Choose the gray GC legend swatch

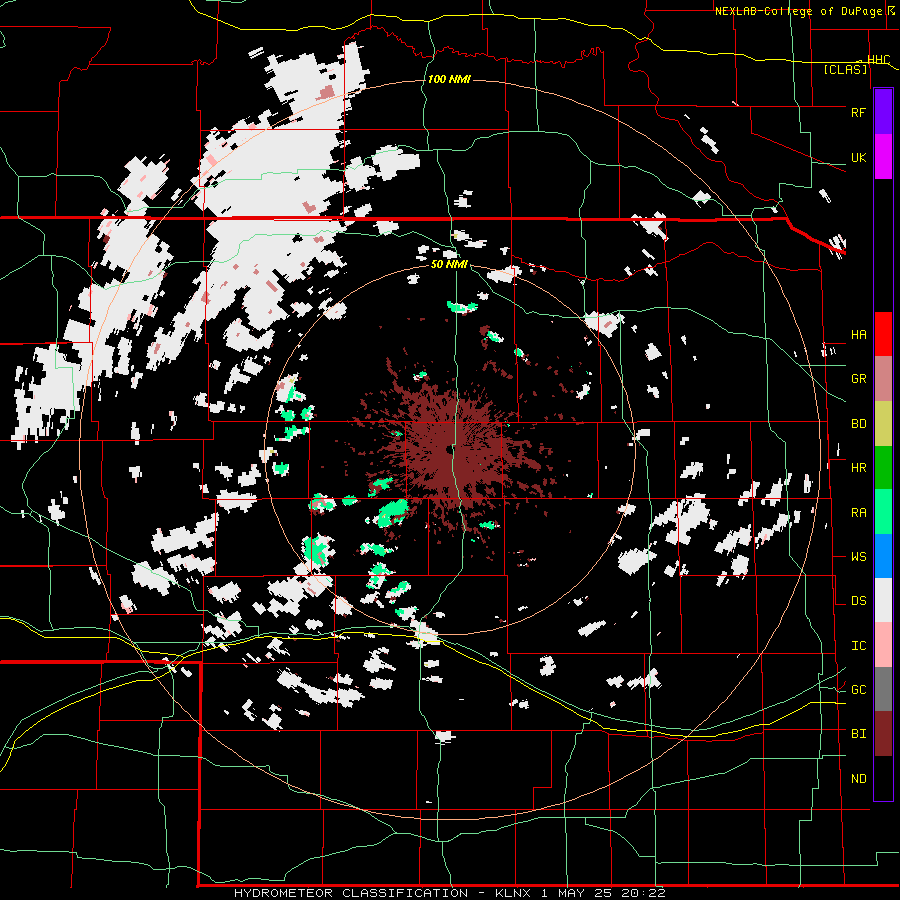pos(883,689)
